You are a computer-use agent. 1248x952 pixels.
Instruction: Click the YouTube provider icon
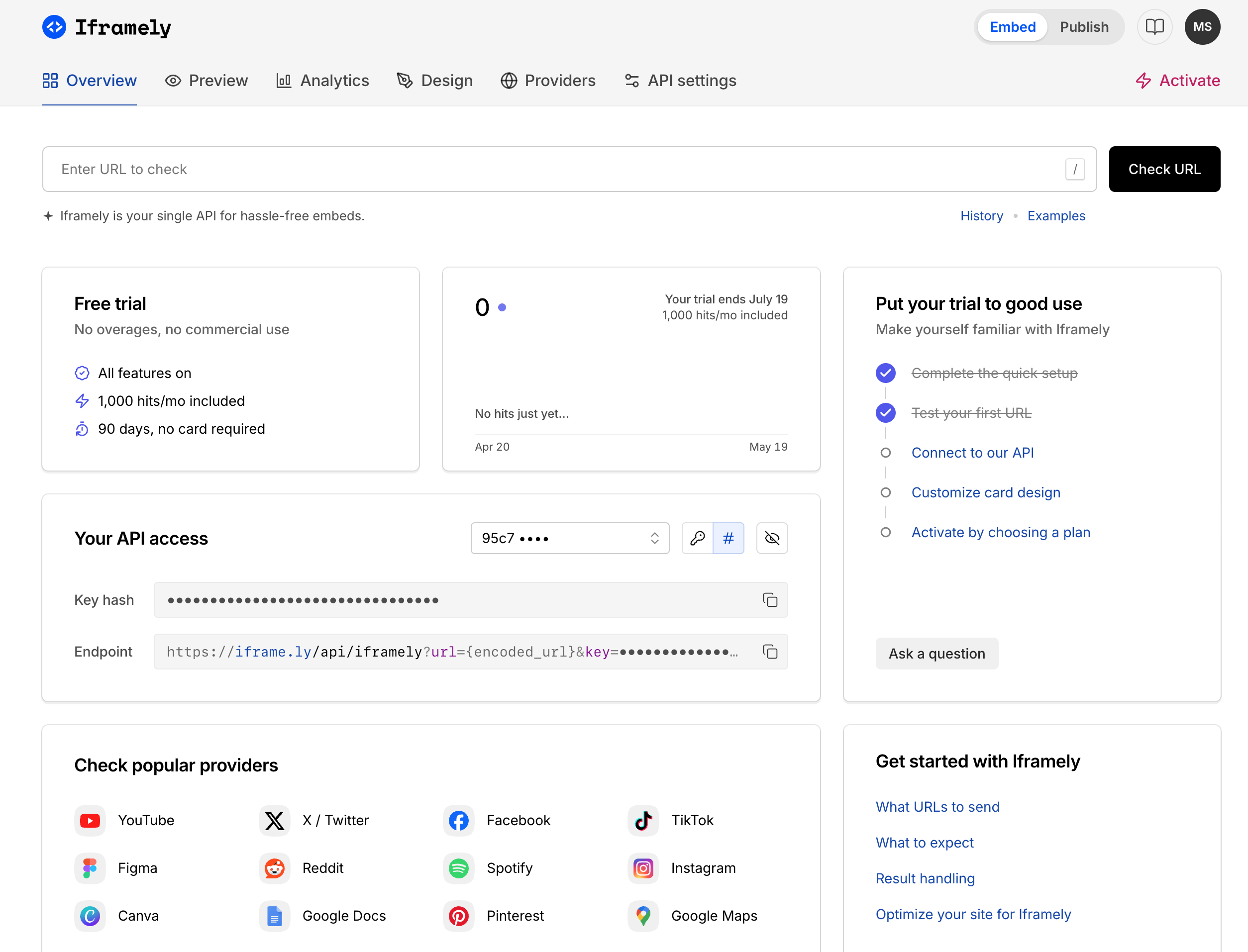point(90,820)
